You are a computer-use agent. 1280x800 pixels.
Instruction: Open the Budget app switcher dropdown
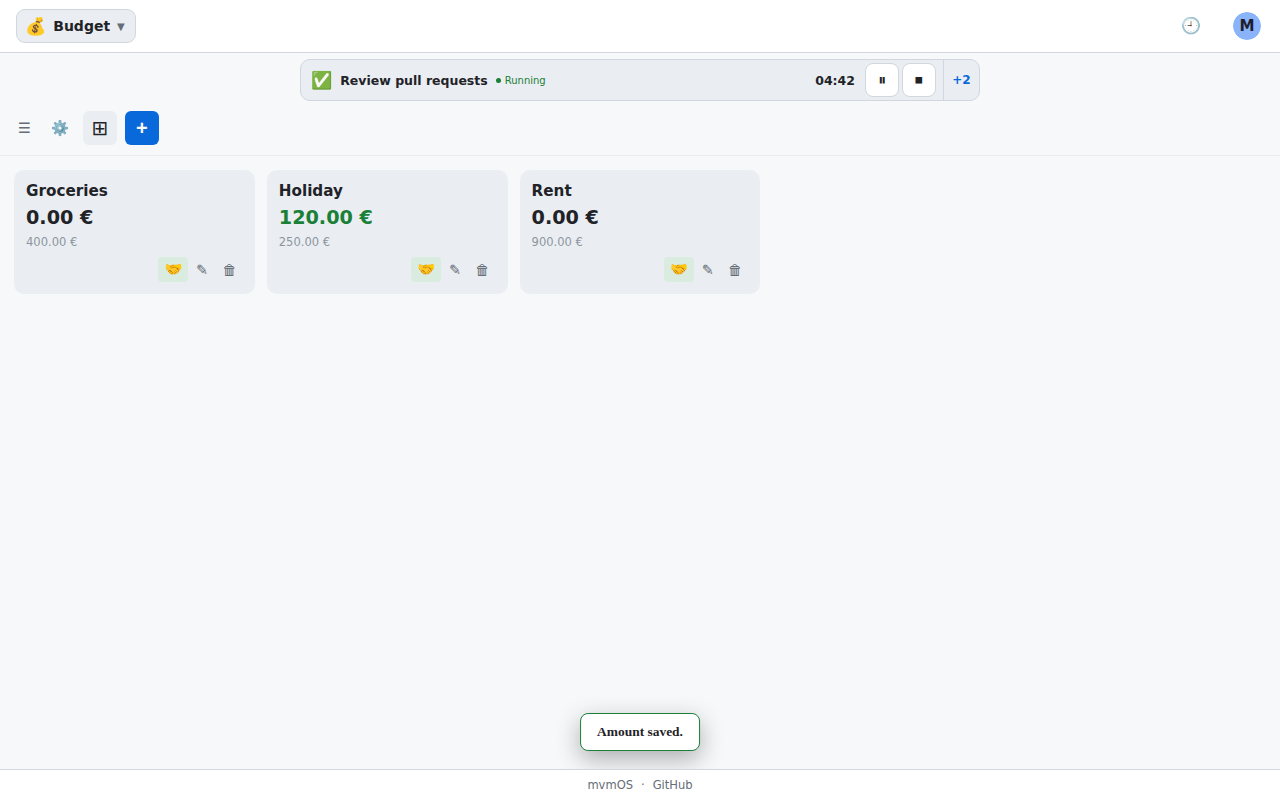76,26
